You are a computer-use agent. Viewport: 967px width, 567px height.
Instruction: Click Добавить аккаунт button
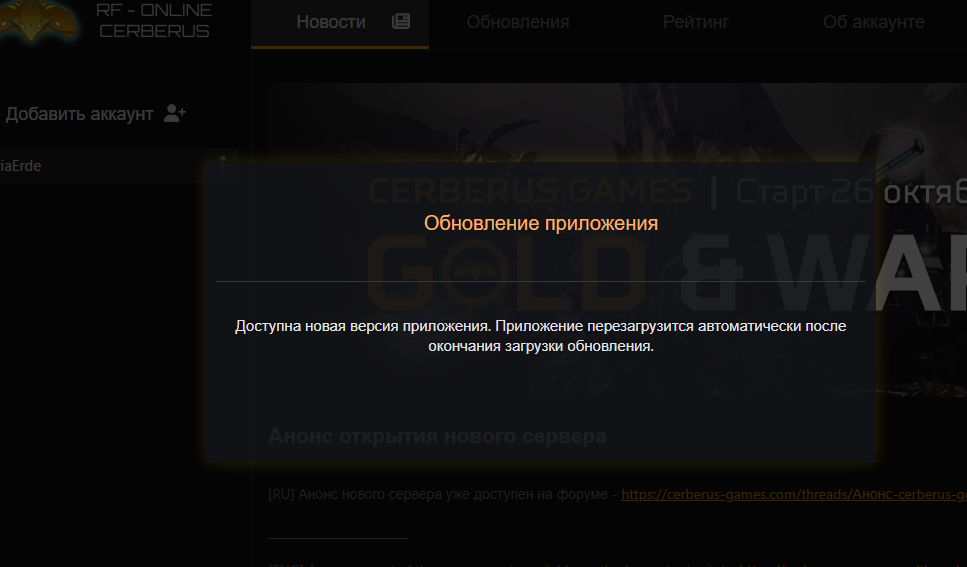96,114
